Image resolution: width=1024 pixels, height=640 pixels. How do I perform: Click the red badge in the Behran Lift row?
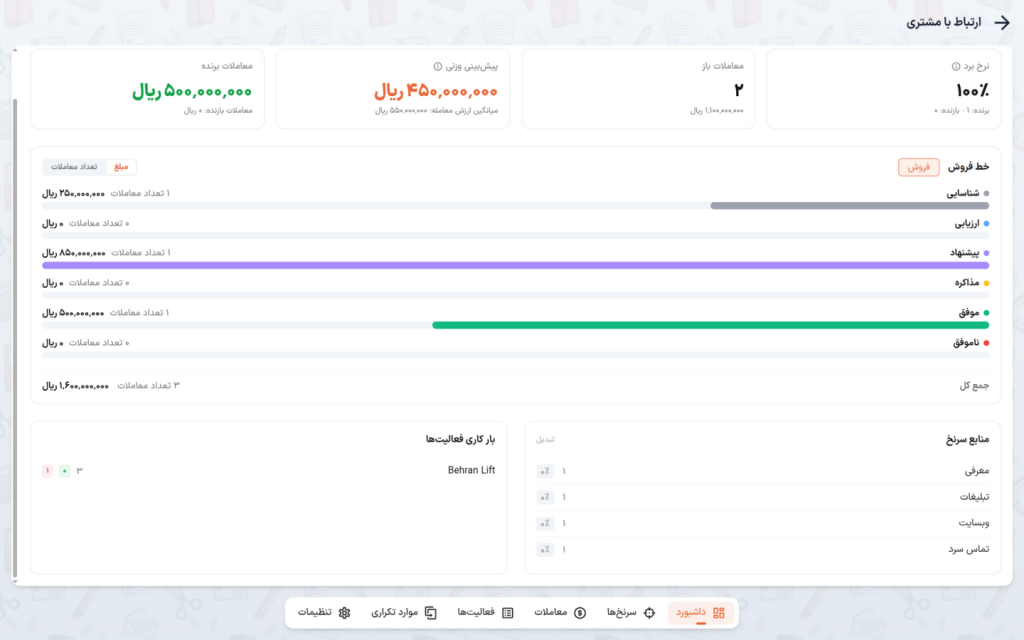(47, 471)
